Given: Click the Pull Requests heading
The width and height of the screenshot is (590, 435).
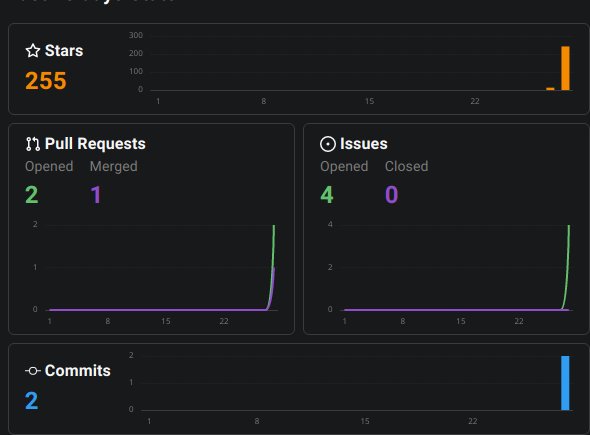Looking at the screenshot, I should pyautogui.click(x=95, y=144).
